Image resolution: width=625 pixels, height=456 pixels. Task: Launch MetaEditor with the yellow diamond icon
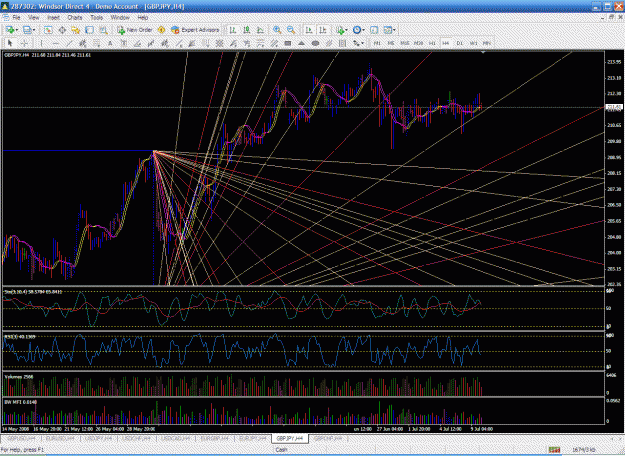(x=161, y=30)
